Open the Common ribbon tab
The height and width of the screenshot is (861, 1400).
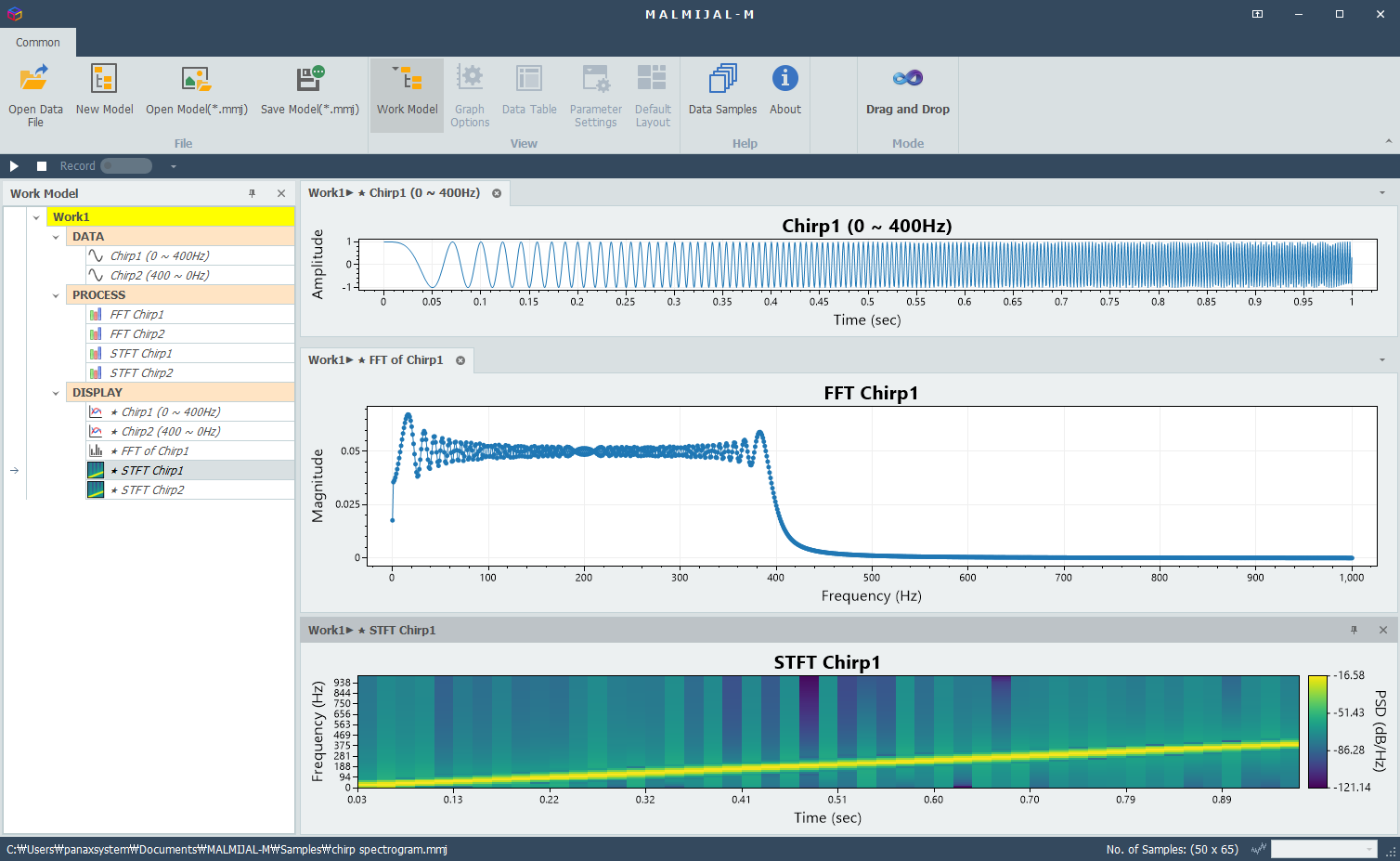click(38, 43)
